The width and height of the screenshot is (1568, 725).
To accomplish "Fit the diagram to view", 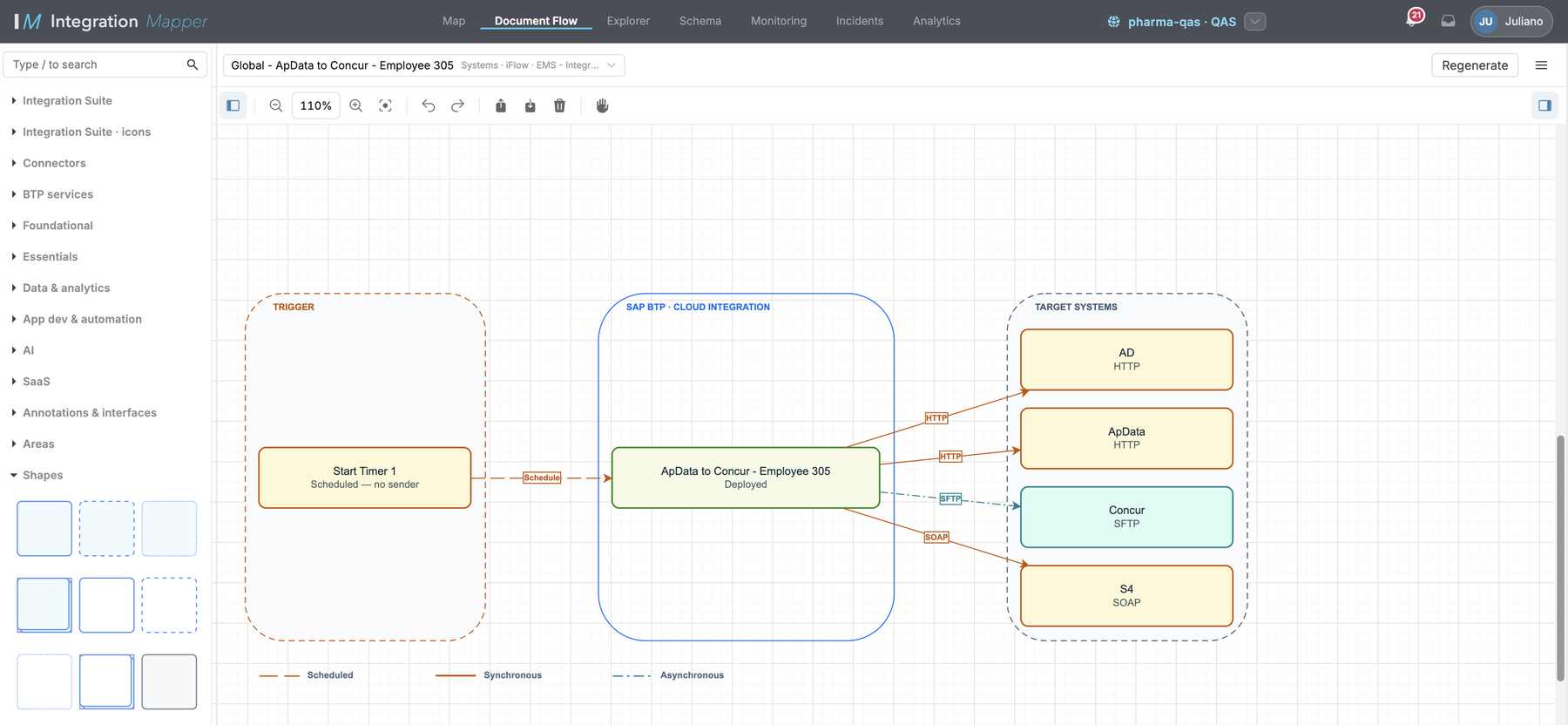I will [x=385, y=105].
